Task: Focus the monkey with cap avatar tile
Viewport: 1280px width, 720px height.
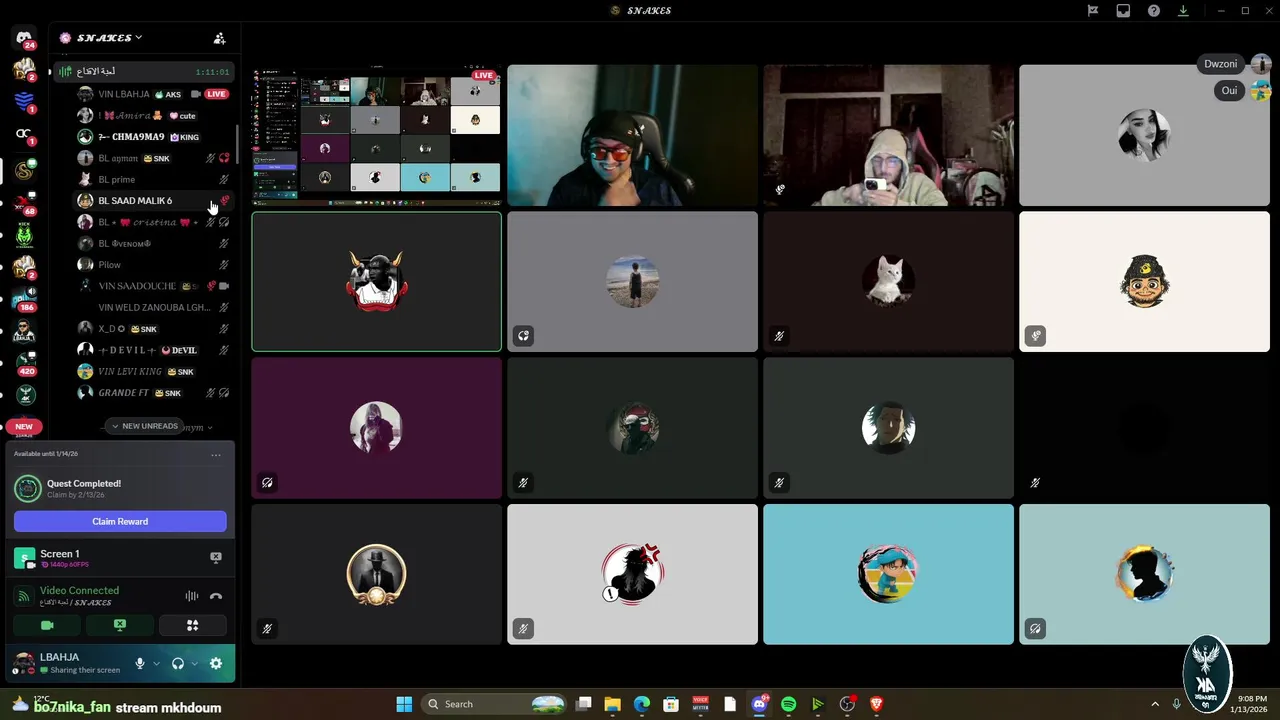Action: [1144, 281]
